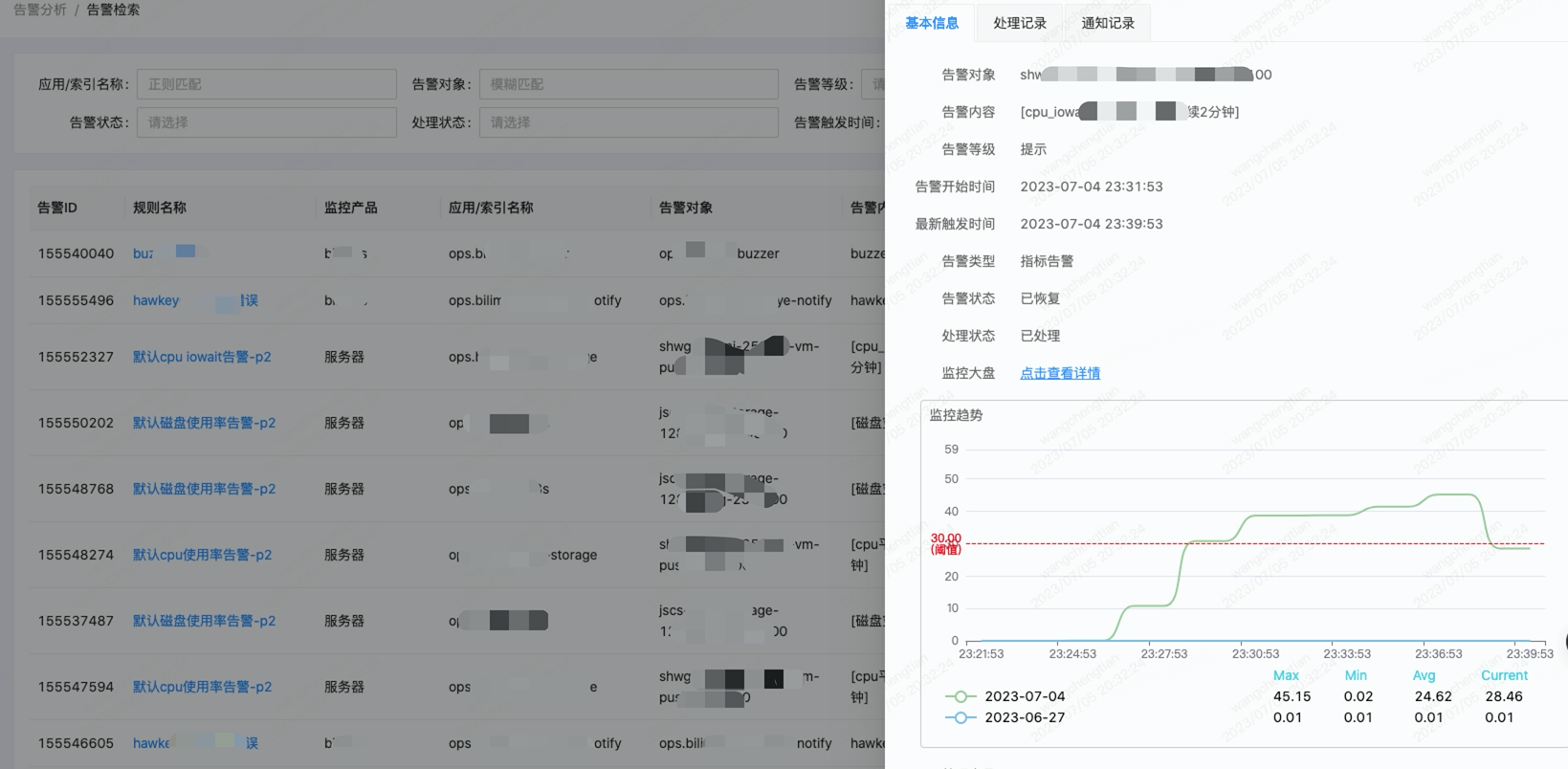Open the 告警等级 dropdown

872,84
